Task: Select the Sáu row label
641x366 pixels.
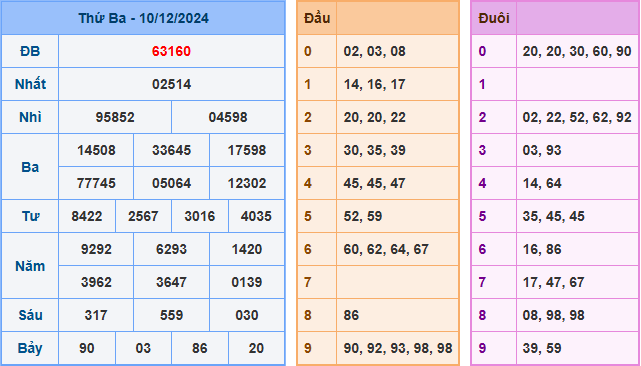Action: 30,315
